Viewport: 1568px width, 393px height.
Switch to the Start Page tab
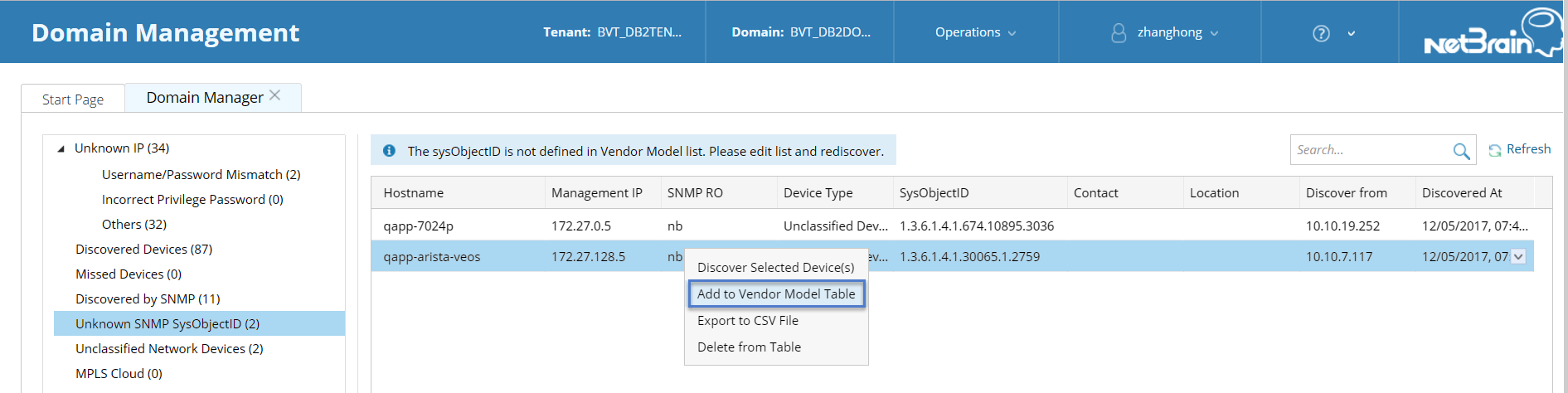(73, 99)
